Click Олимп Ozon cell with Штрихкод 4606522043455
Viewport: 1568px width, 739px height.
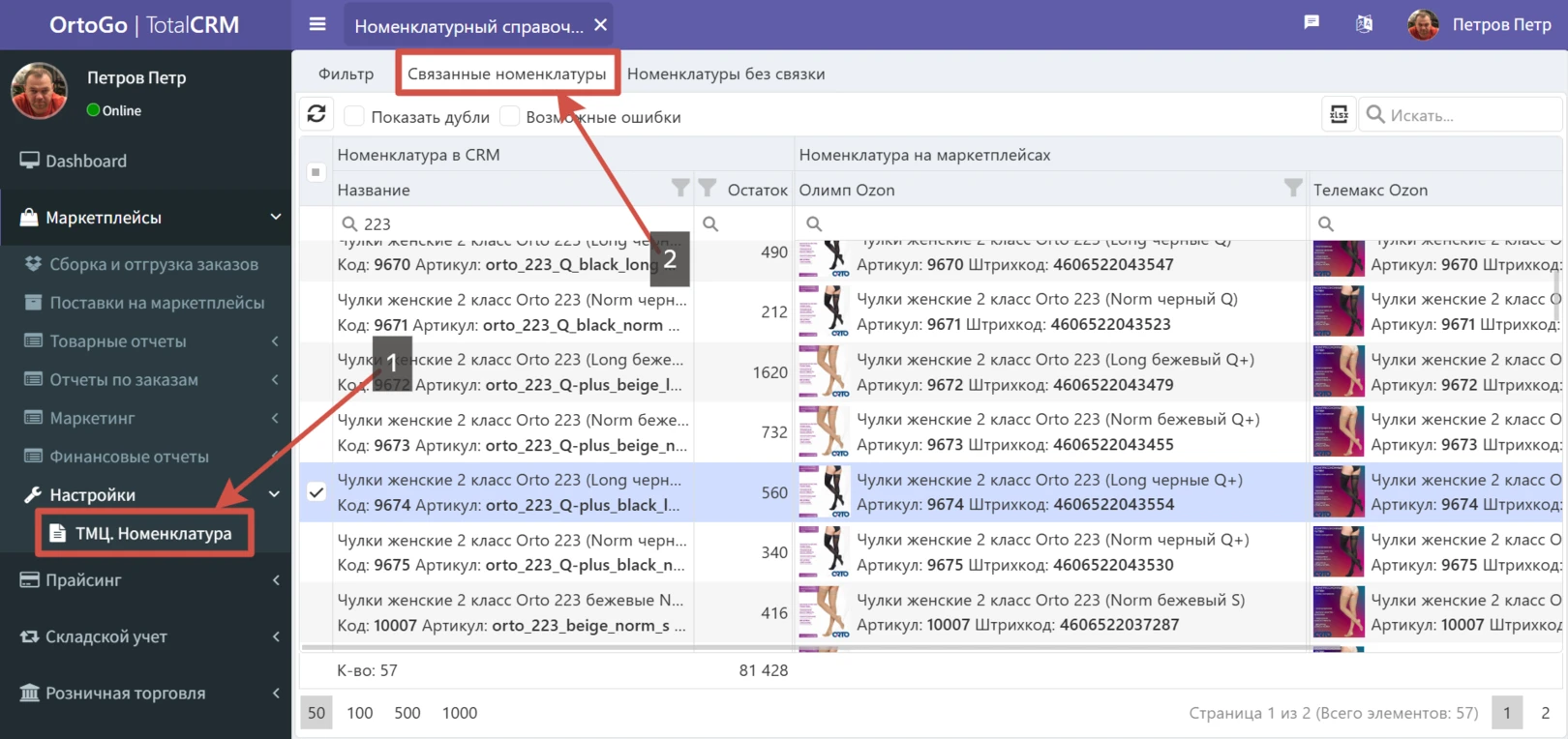coord(1050,432)
